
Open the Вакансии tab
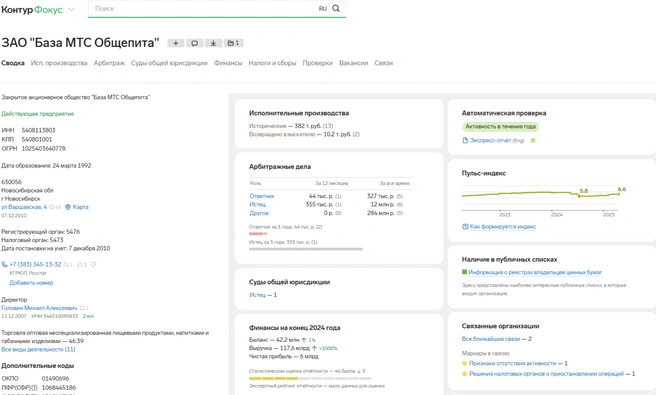(354, 63)
